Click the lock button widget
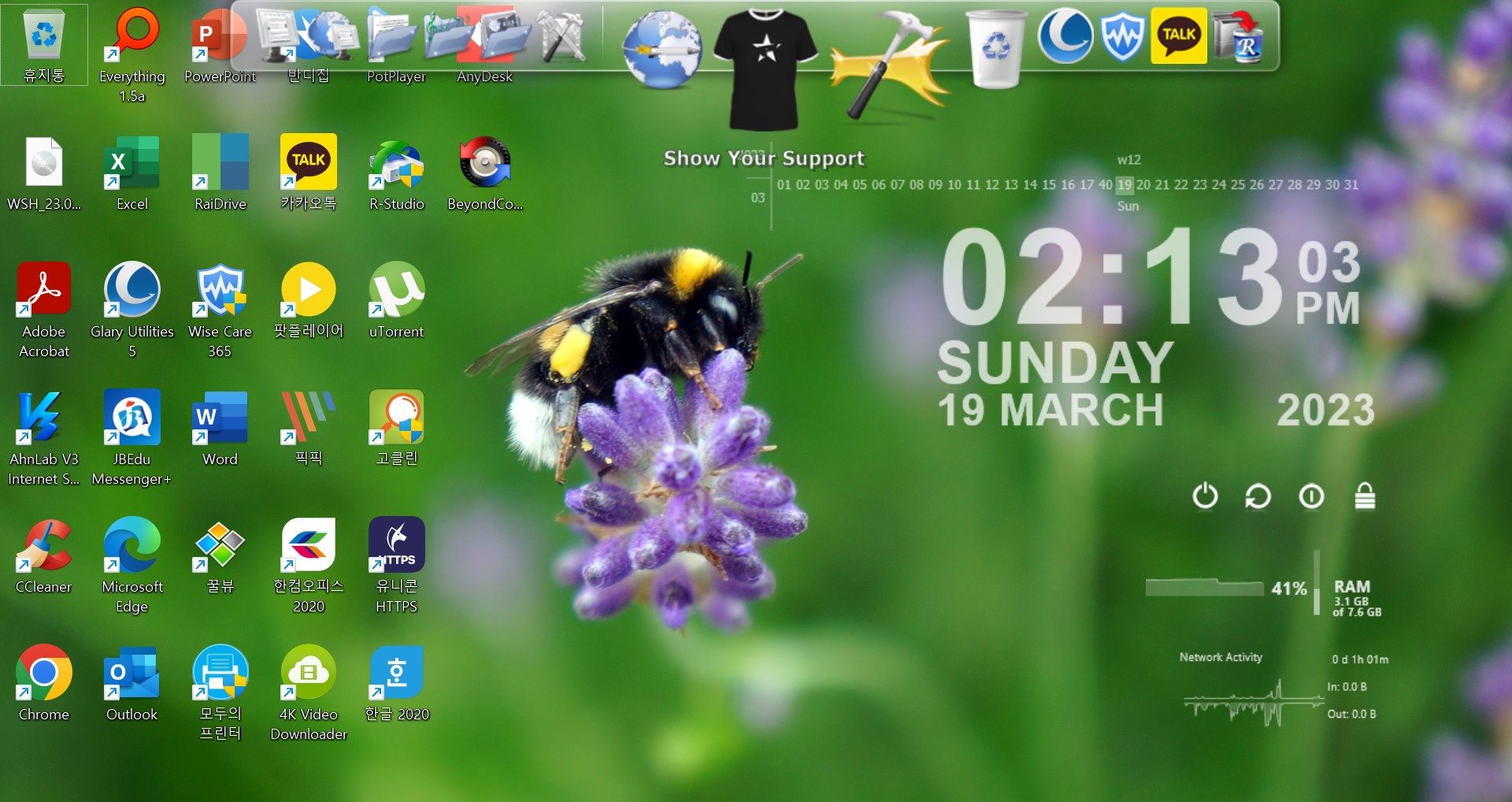The image size is (1512, 802). 1365,496
